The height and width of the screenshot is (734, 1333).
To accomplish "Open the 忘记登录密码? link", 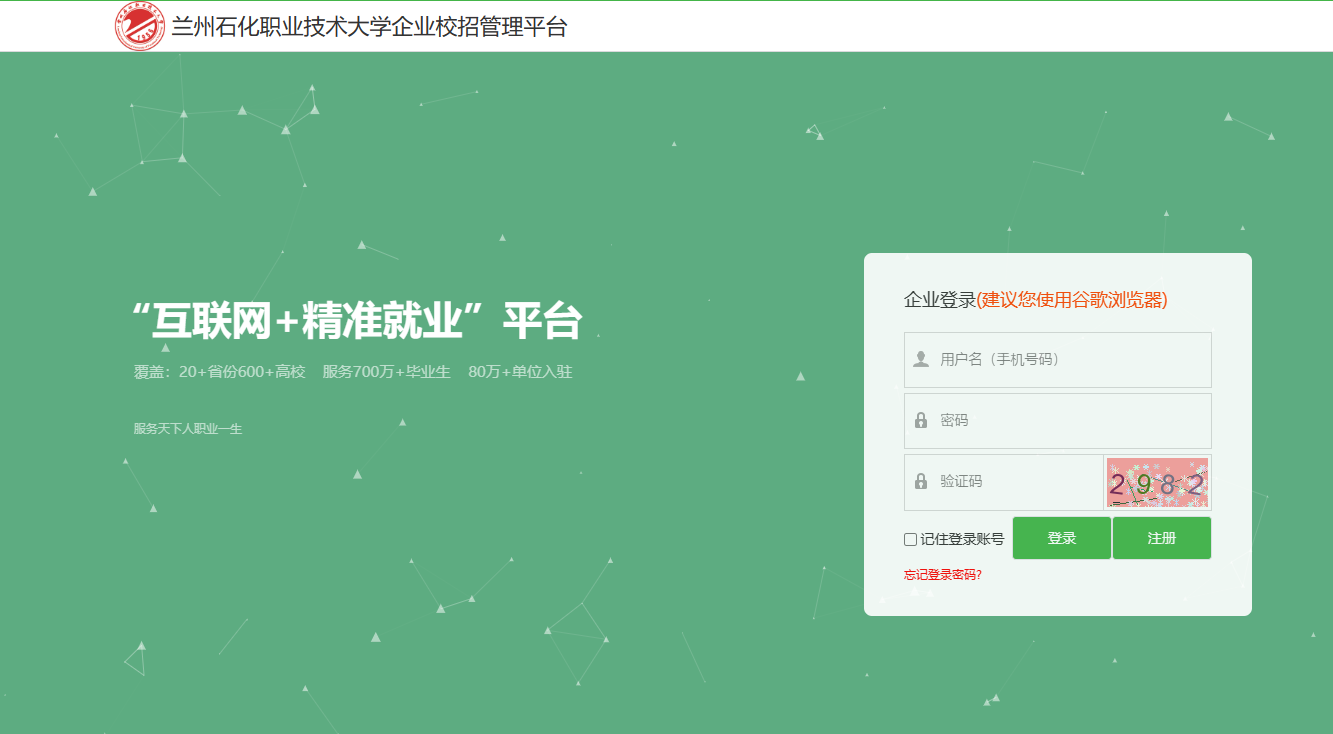I will [942, 575].
